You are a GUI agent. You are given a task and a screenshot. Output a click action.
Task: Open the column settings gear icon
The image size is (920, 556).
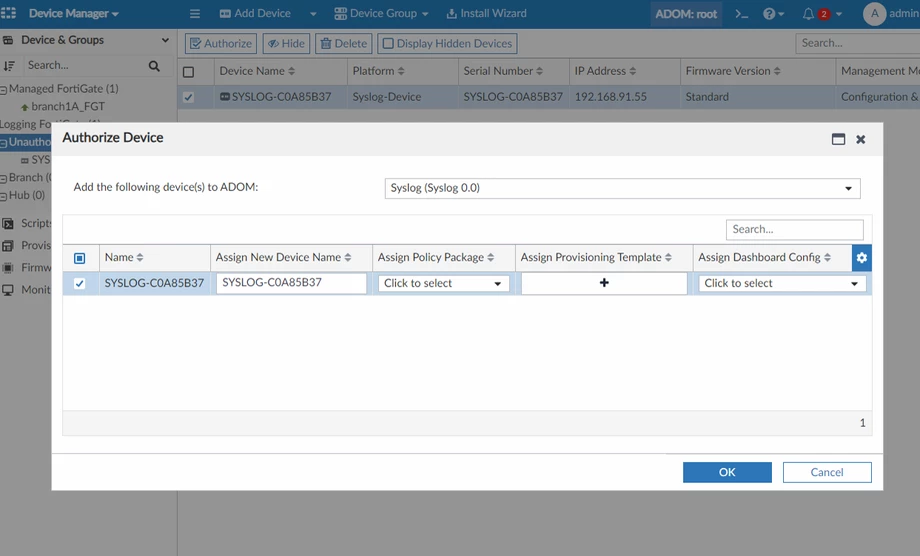click(x=861, y=258)
